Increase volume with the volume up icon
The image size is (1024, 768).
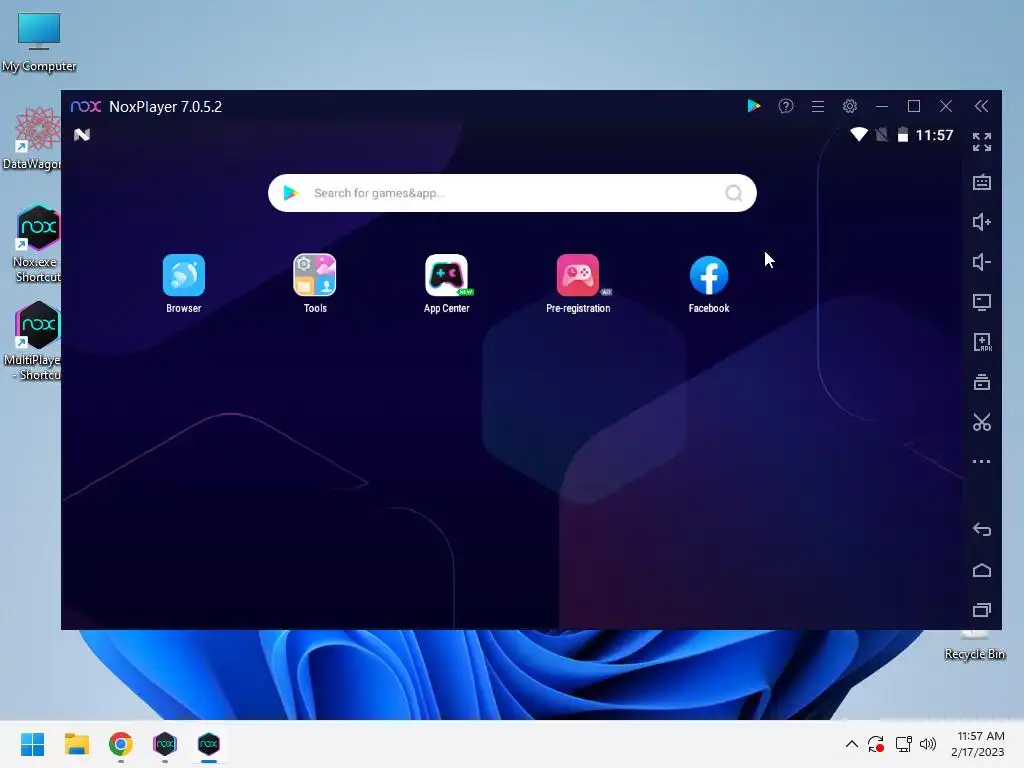[x=982, y=222]
